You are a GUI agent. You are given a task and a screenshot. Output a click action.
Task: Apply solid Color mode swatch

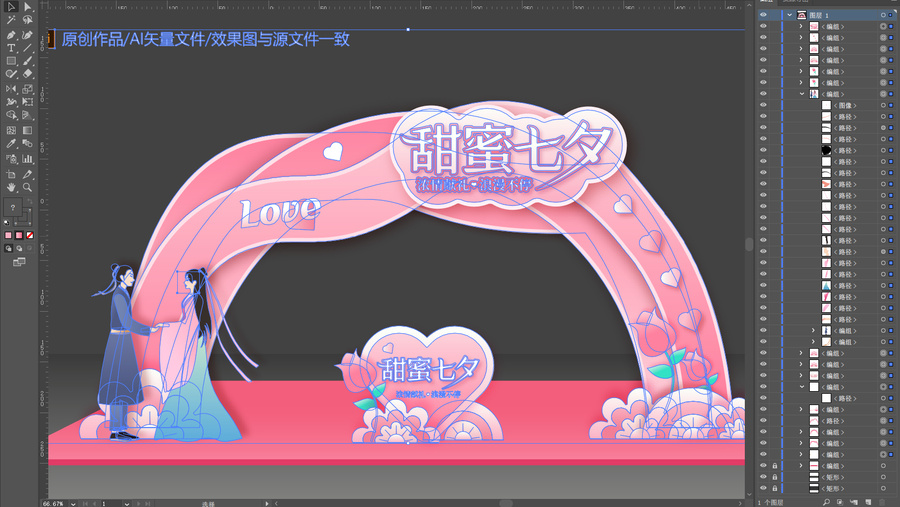[x=8, y=235]
